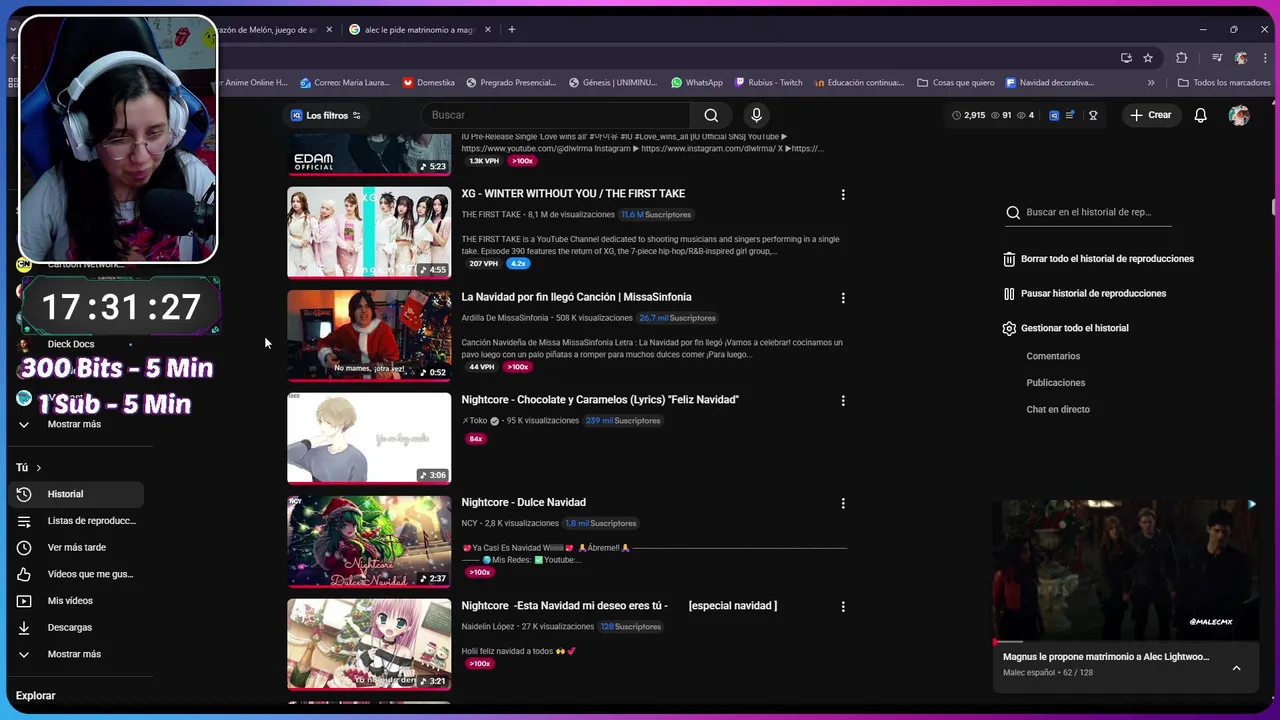Open options menu for Nightcore - Dulce Navidad
The width and height of the screenshot is (1280, 720).
point(843,504)
